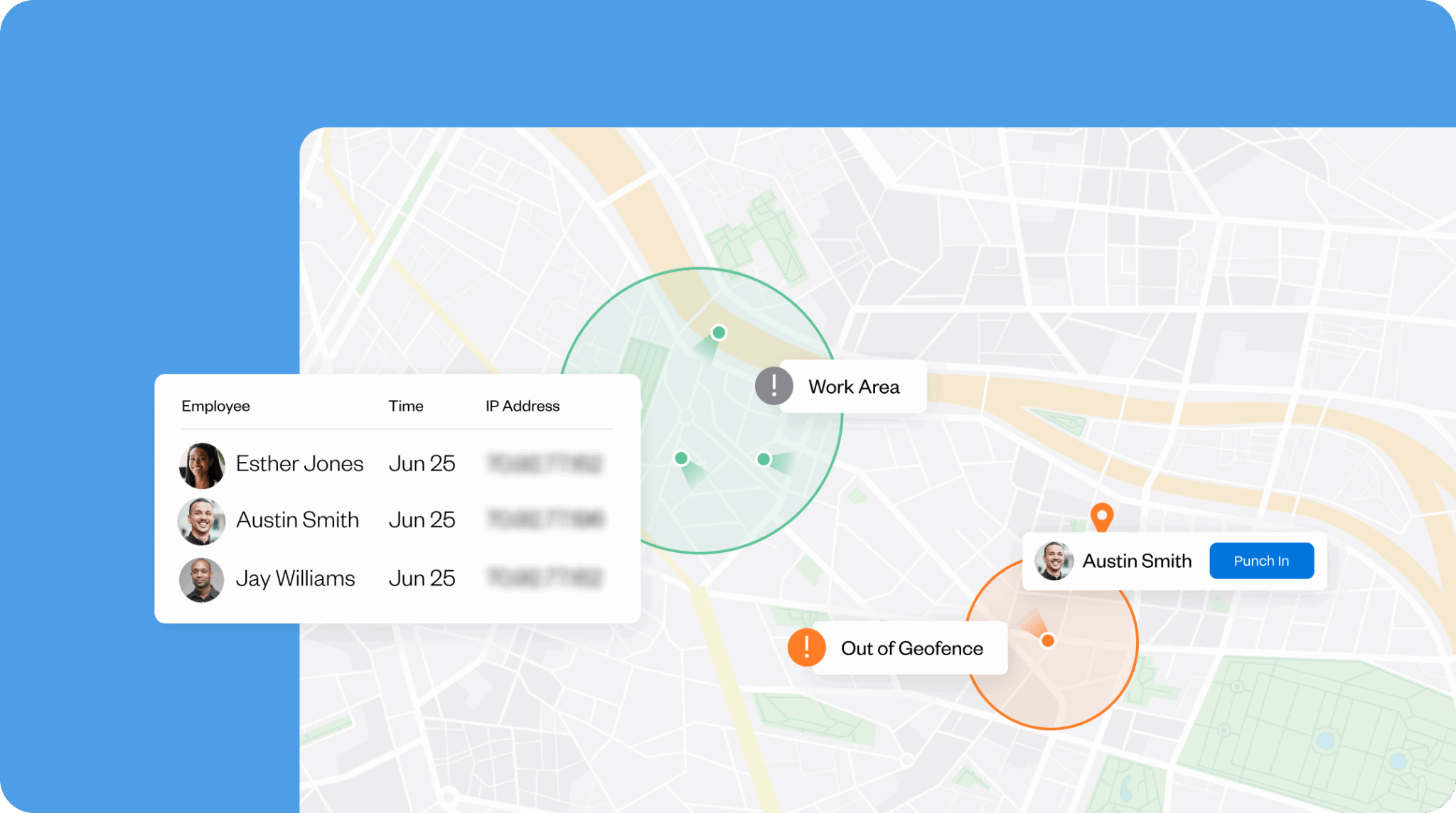Click the Out of Geofence warning icon

[807, 647]
